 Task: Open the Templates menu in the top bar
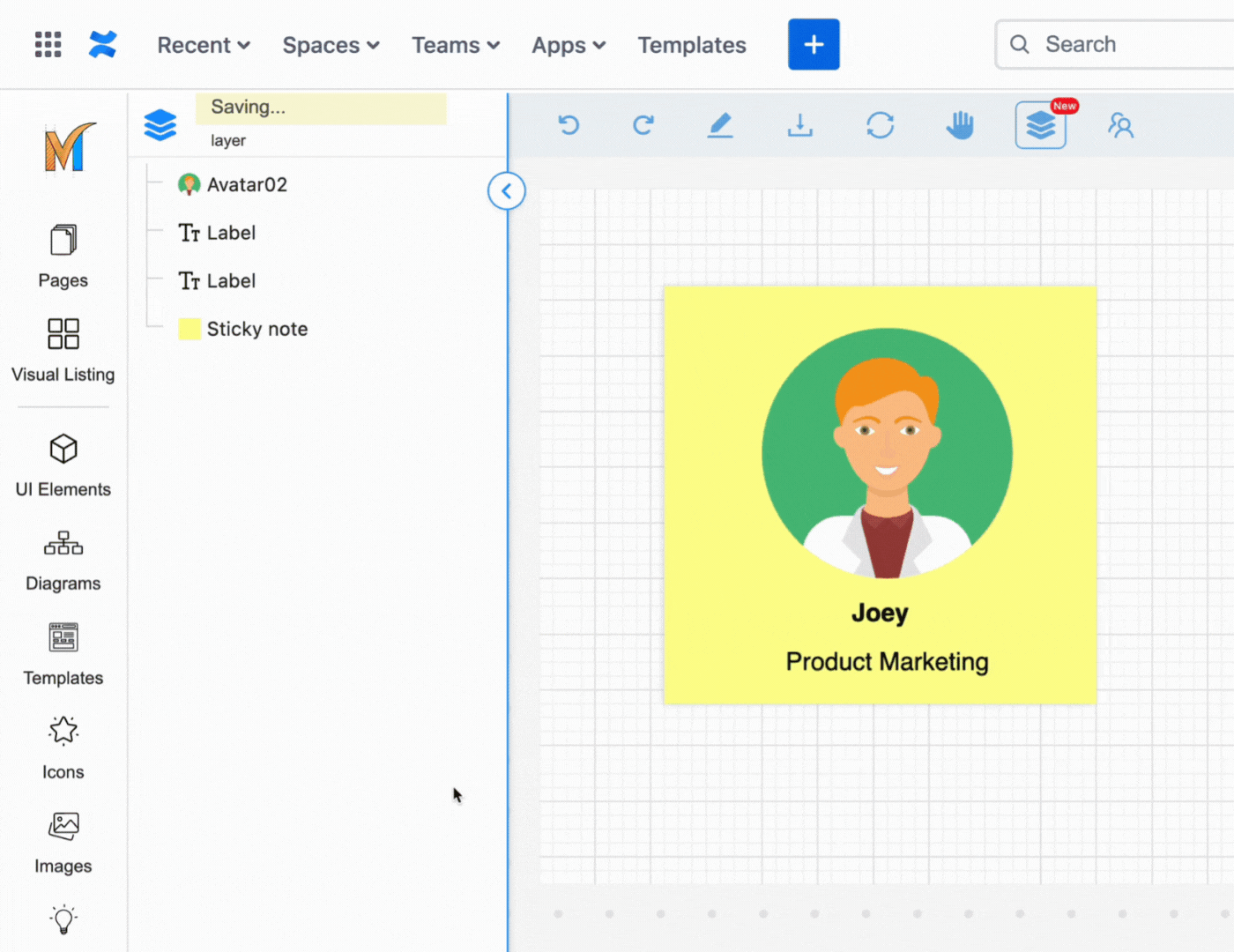pos(691,44)
